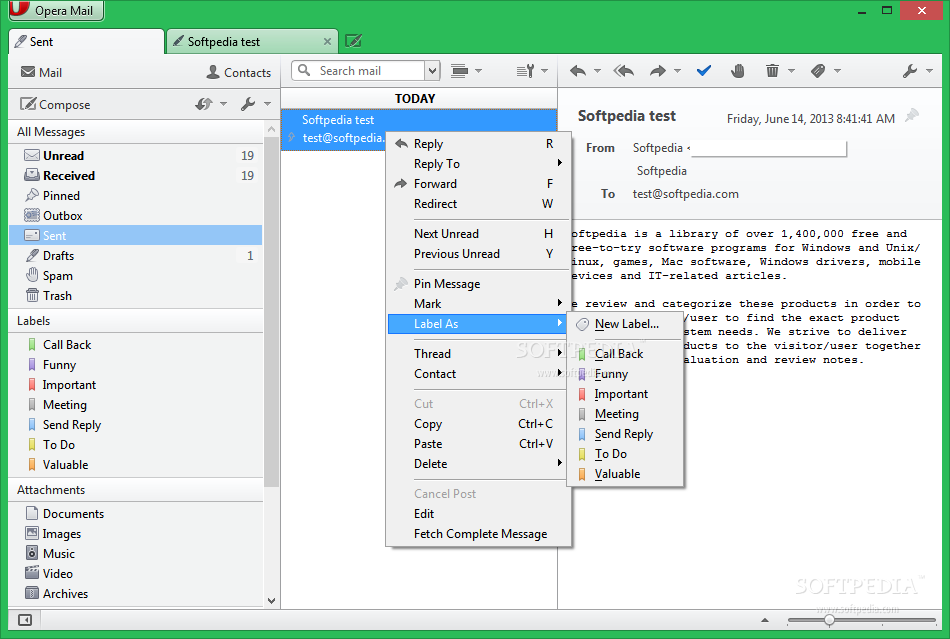Expand the Mark submenu
The width and height of the screenshot is (950, 639).
click(479, 303)
